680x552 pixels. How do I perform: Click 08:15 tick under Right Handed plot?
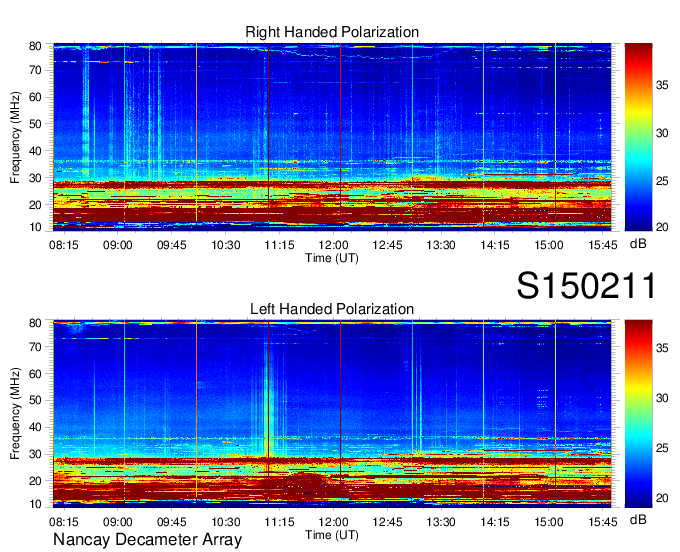(x=64, y=245)
